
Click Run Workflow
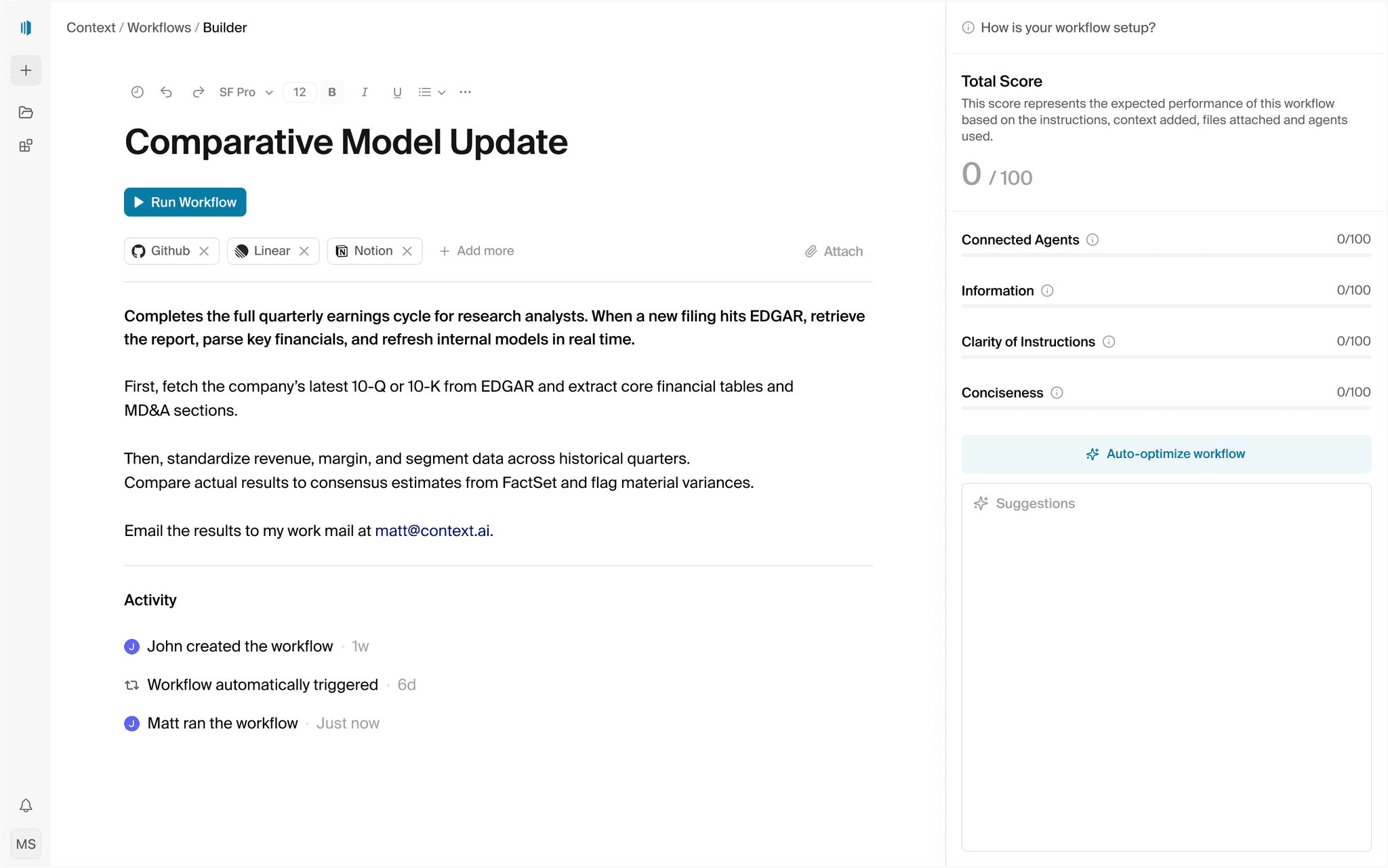click(x=184, y=202)
